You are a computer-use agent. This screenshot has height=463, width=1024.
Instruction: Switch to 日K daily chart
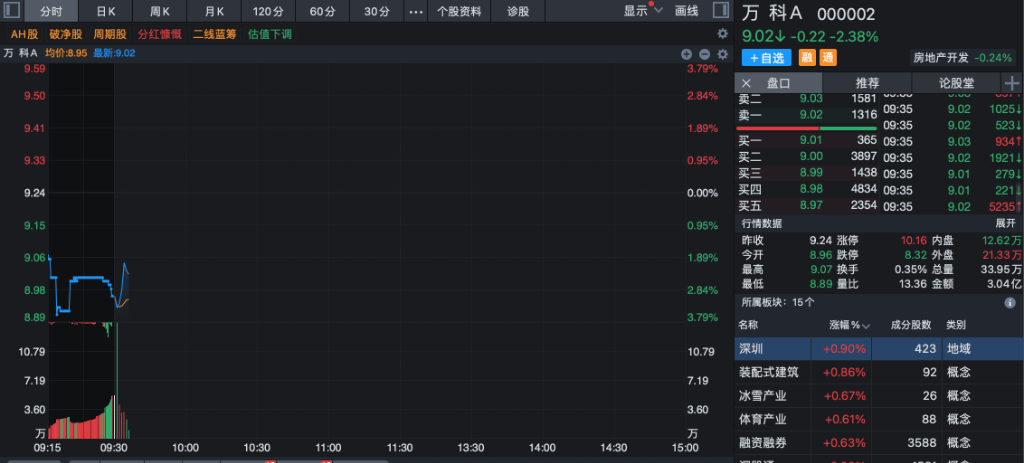pos(106,11)
